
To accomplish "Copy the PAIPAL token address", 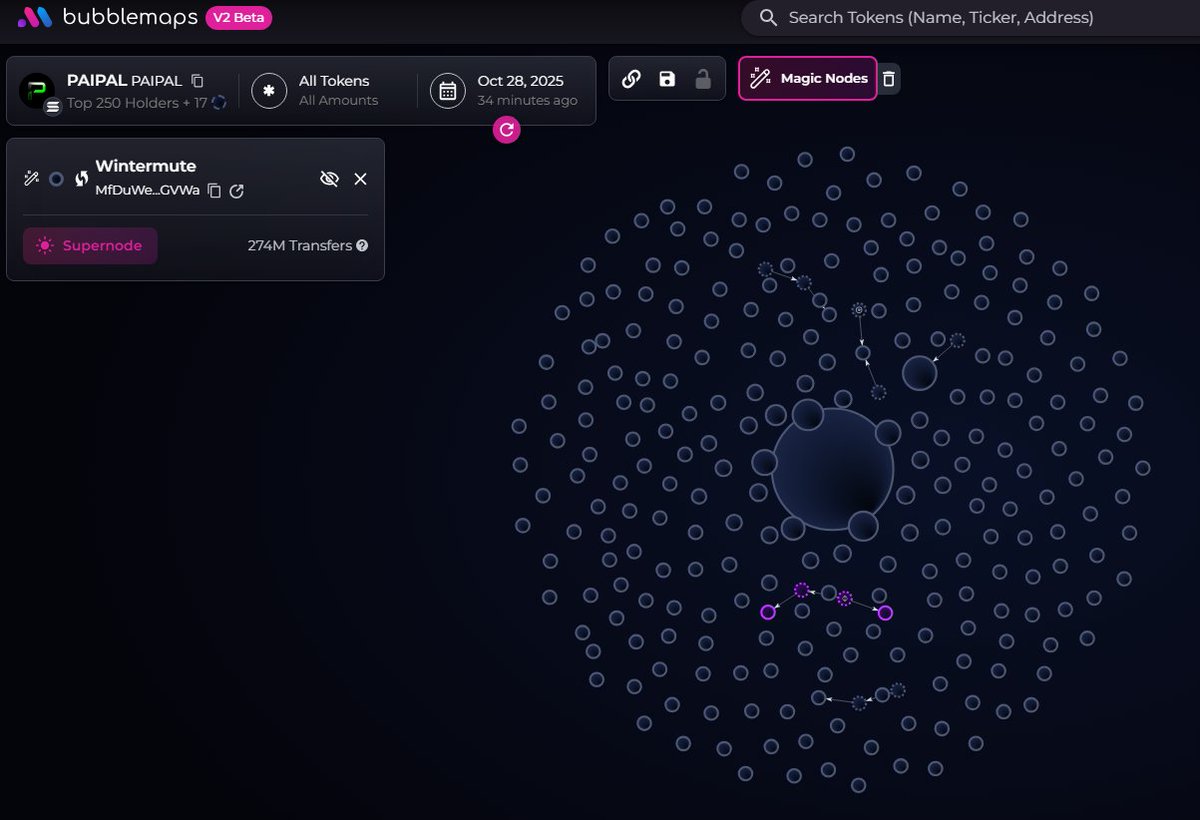I will click(197, 80).
